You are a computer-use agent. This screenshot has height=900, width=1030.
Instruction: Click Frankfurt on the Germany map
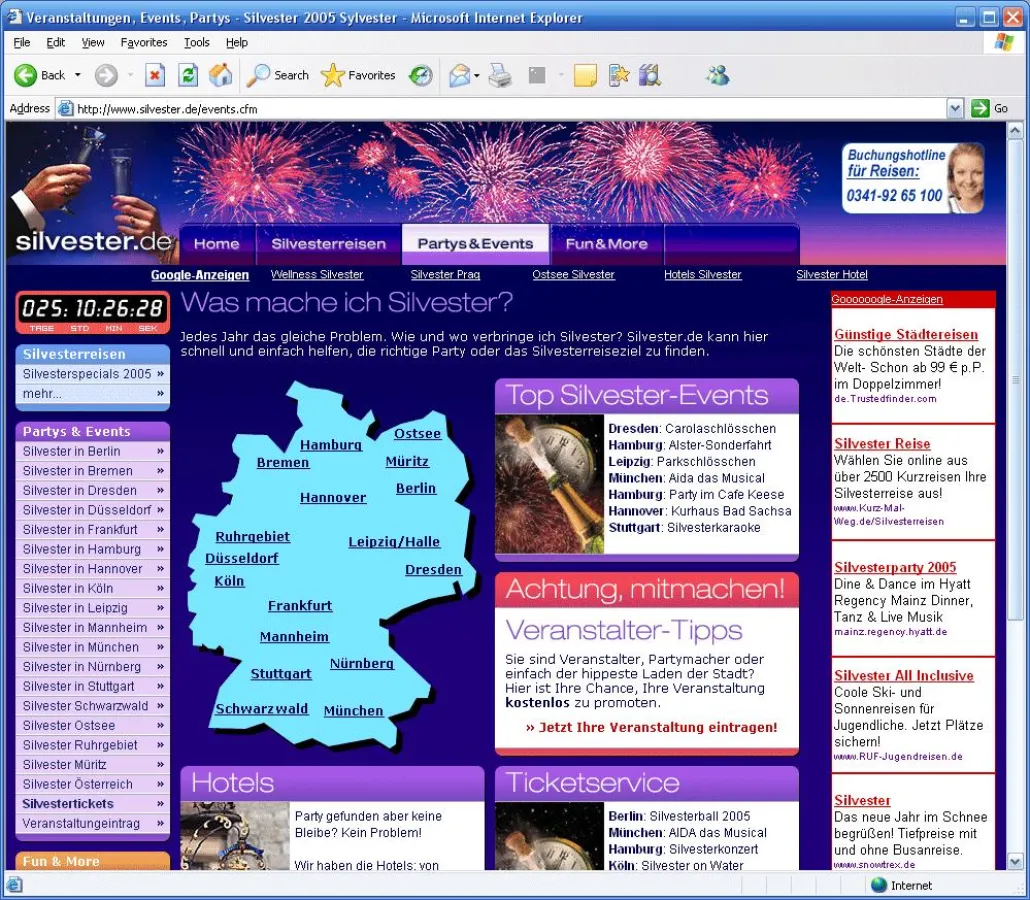tap(300, 606)
